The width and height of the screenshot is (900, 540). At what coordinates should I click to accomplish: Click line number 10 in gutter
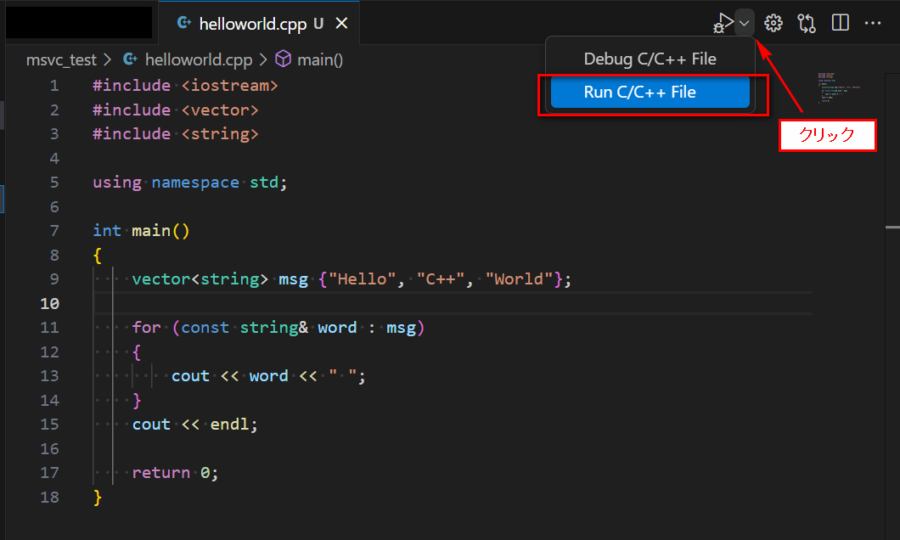point(50,304)
